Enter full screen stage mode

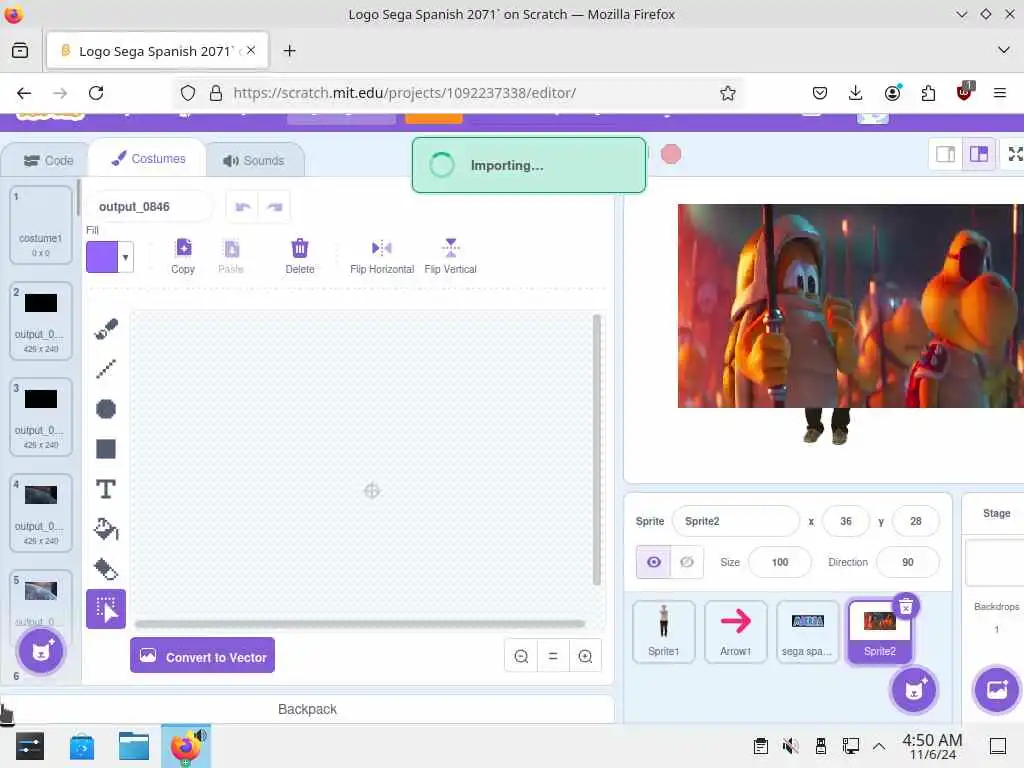1015,154
